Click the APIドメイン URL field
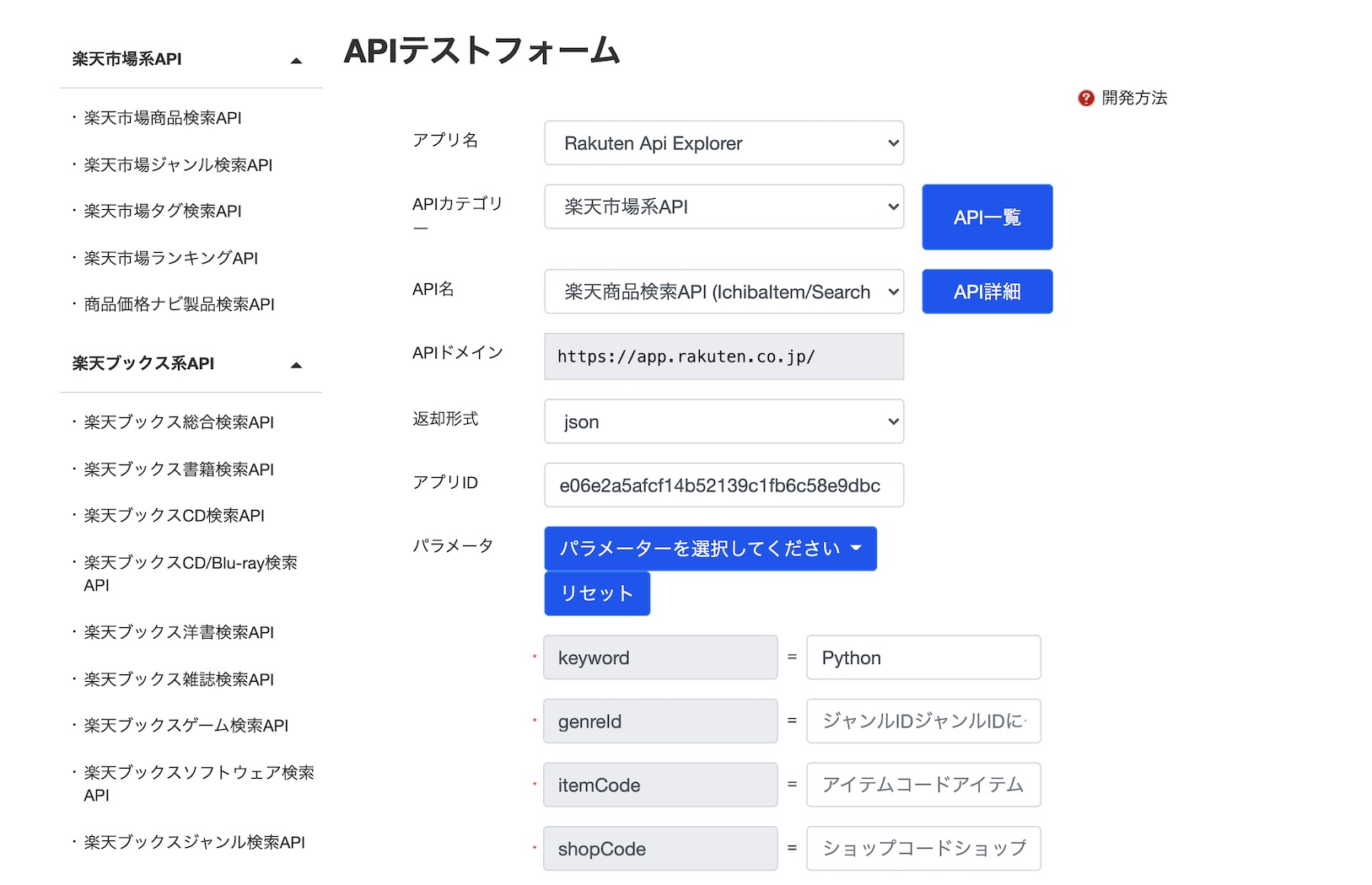This screenshot has width=1372, height=885. (x=724, y=357)
